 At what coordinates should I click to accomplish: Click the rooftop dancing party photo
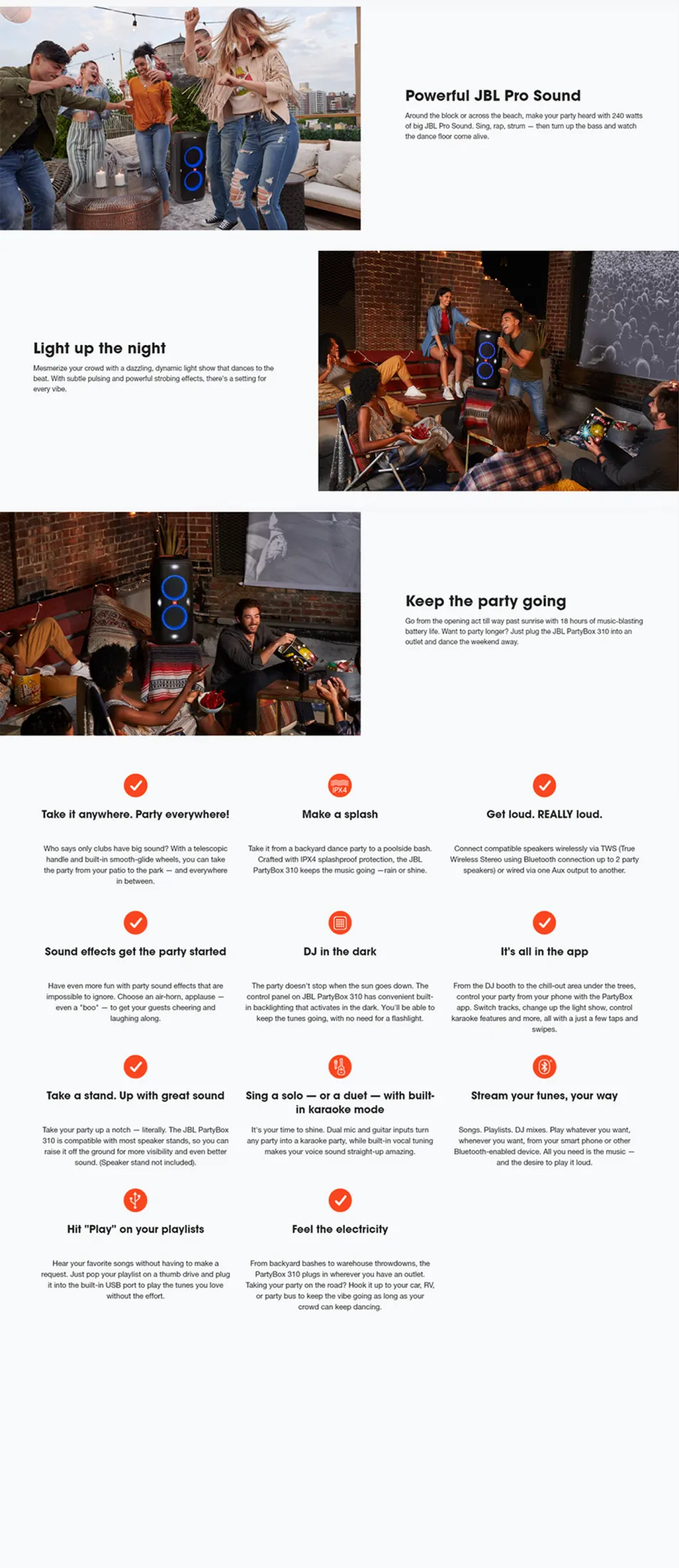click(180, 118)
